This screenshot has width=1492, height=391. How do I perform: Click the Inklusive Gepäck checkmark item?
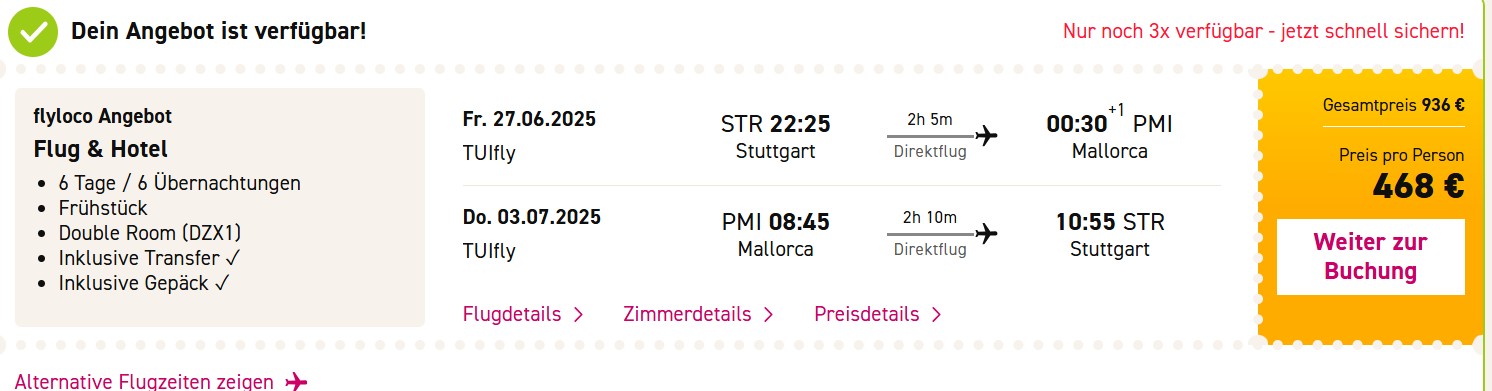145,283
